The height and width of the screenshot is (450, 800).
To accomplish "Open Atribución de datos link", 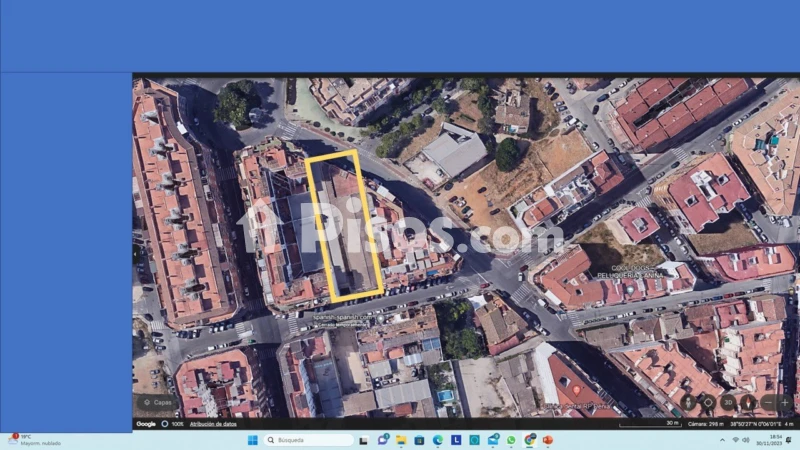I will pos(213,424).
